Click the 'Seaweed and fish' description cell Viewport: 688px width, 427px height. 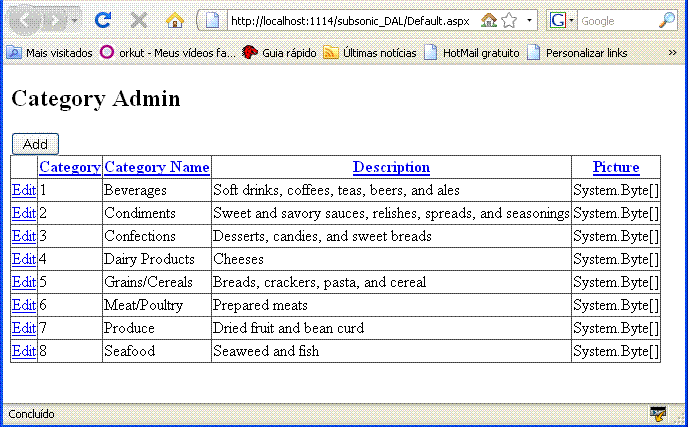point(391,351)
